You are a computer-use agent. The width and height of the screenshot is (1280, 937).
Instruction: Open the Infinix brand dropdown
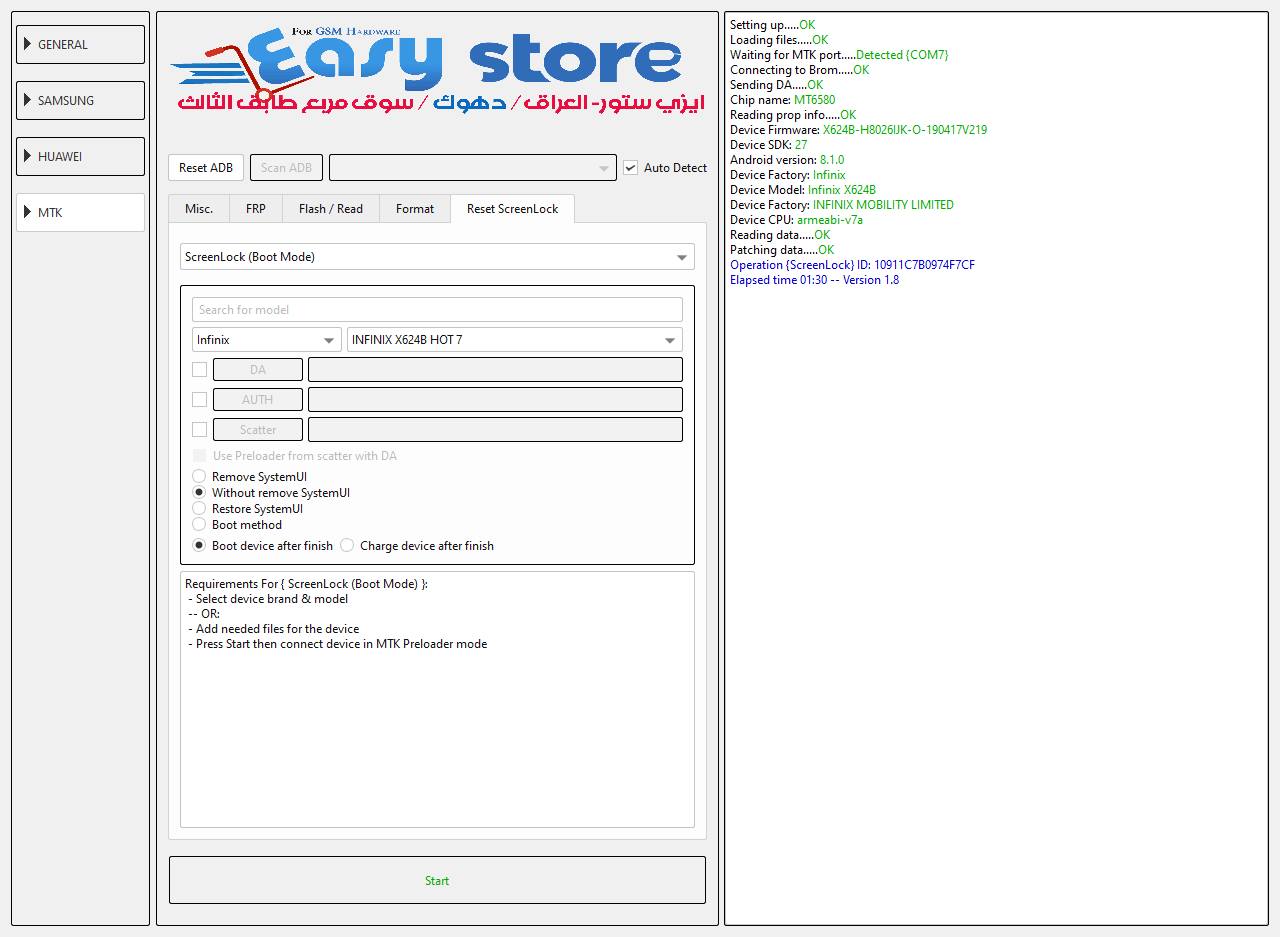tap(267, 340)
